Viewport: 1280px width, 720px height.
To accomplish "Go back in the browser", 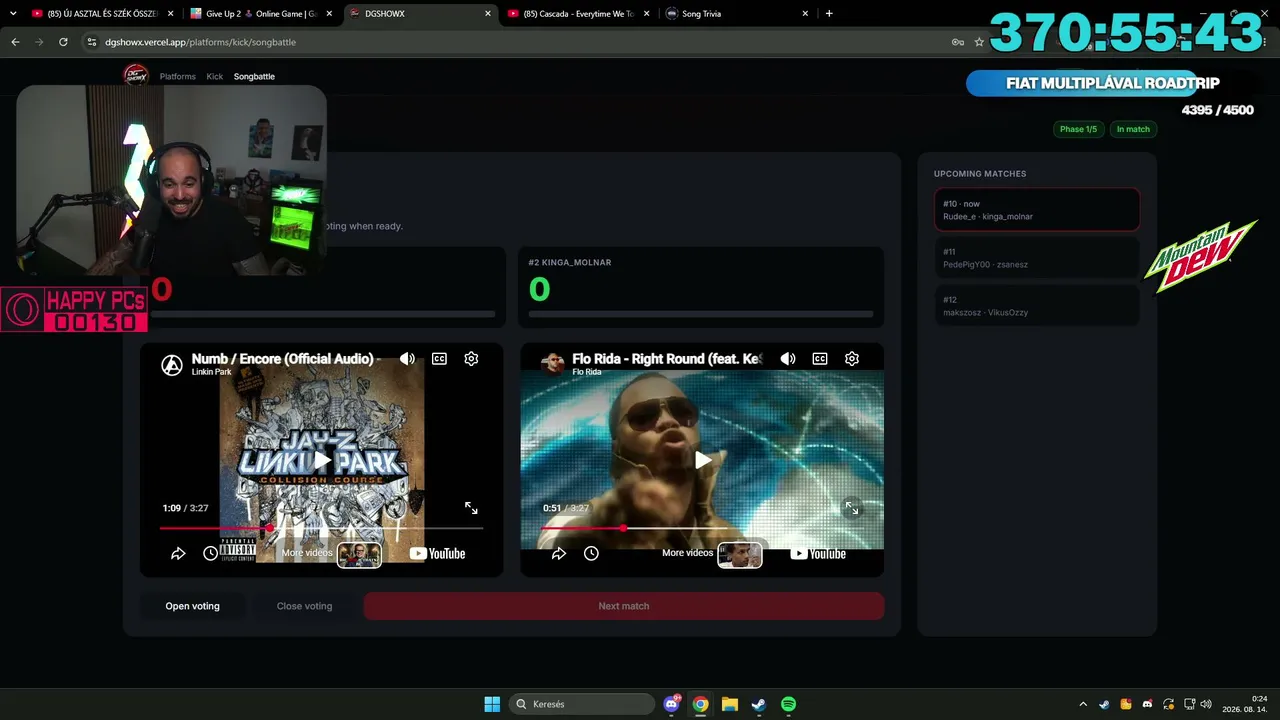I will (x=15, y=42).
